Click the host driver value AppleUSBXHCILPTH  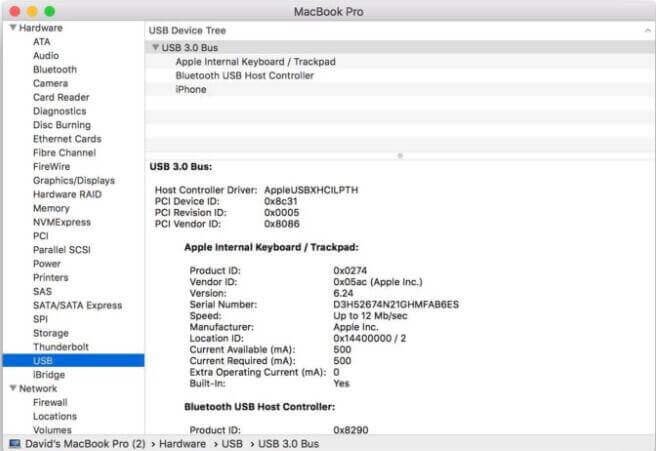pos(311,190)
